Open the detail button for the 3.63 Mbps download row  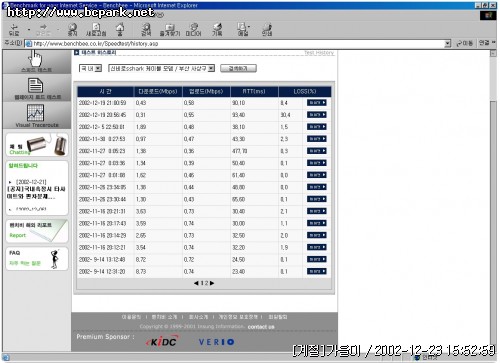pos(316,211)
